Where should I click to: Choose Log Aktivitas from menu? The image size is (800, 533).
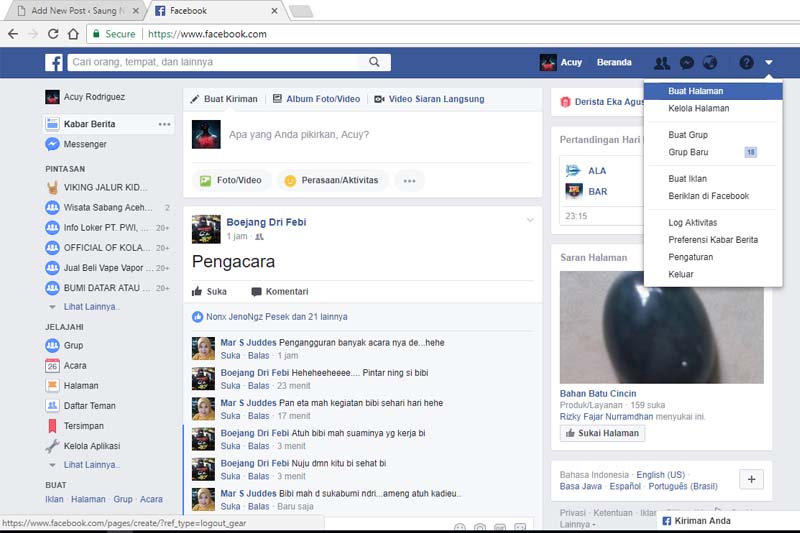[713, 222]
